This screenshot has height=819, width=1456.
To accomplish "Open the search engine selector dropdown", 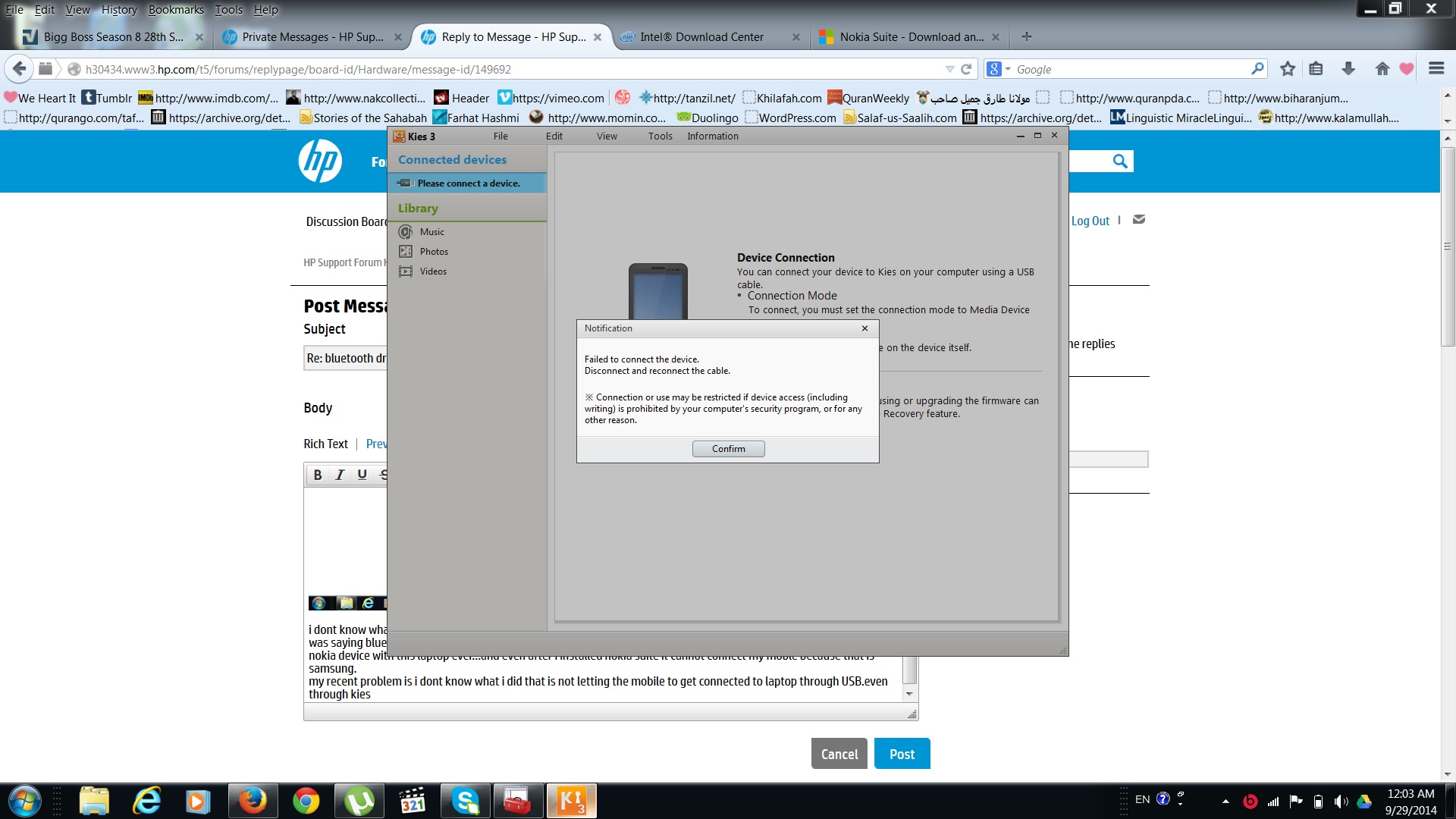I will click(998, 69).
